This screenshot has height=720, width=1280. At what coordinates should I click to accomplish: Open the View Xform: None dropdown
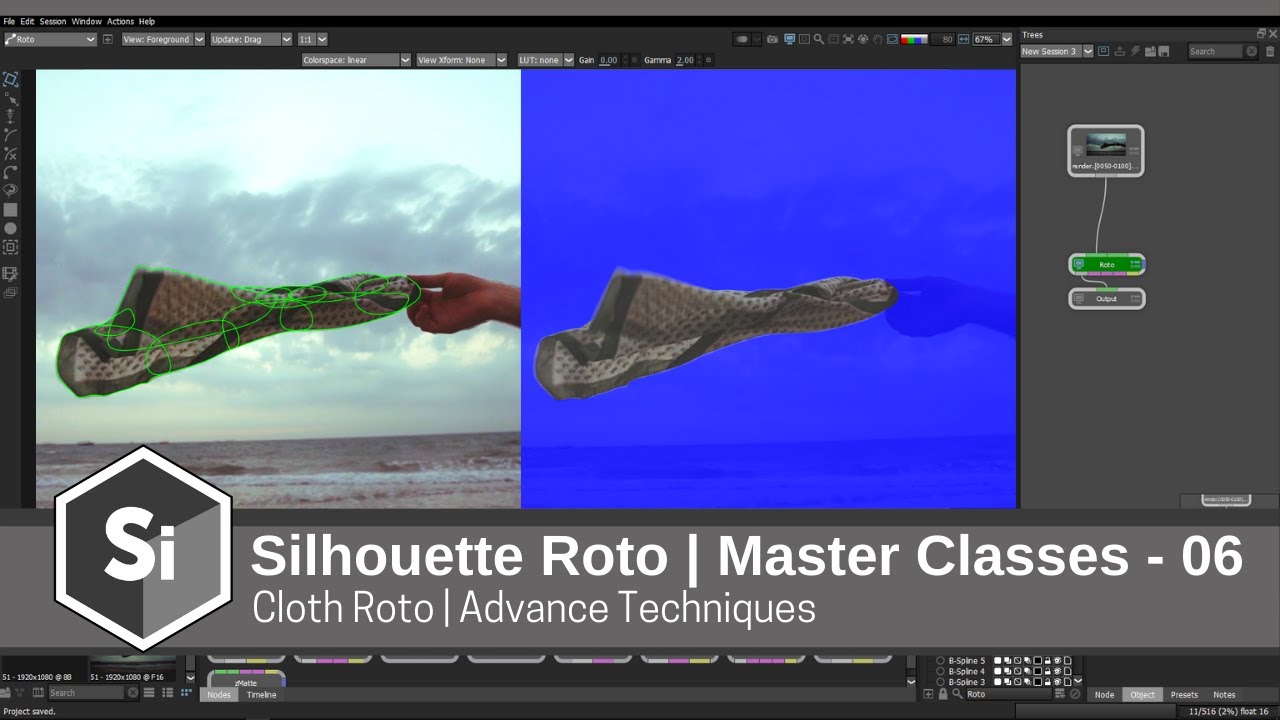460,60
